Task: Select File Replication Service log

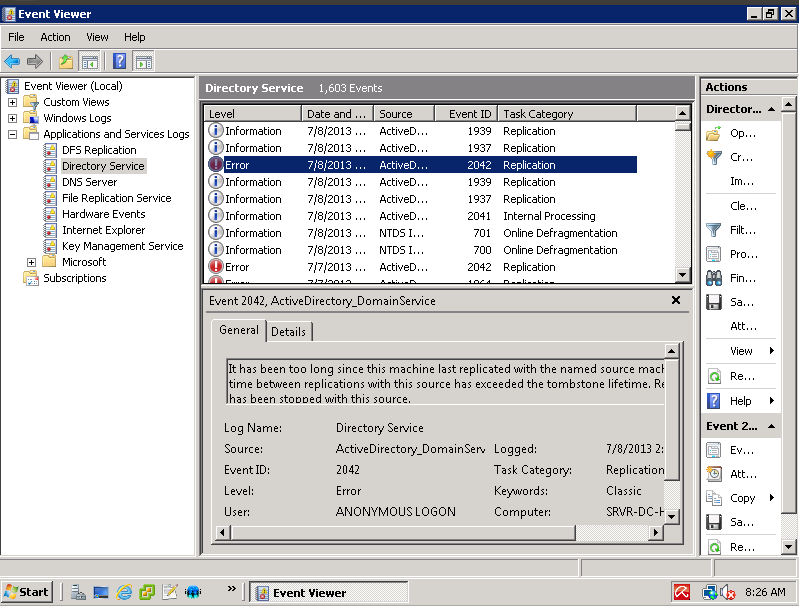Action: point(117,198)
